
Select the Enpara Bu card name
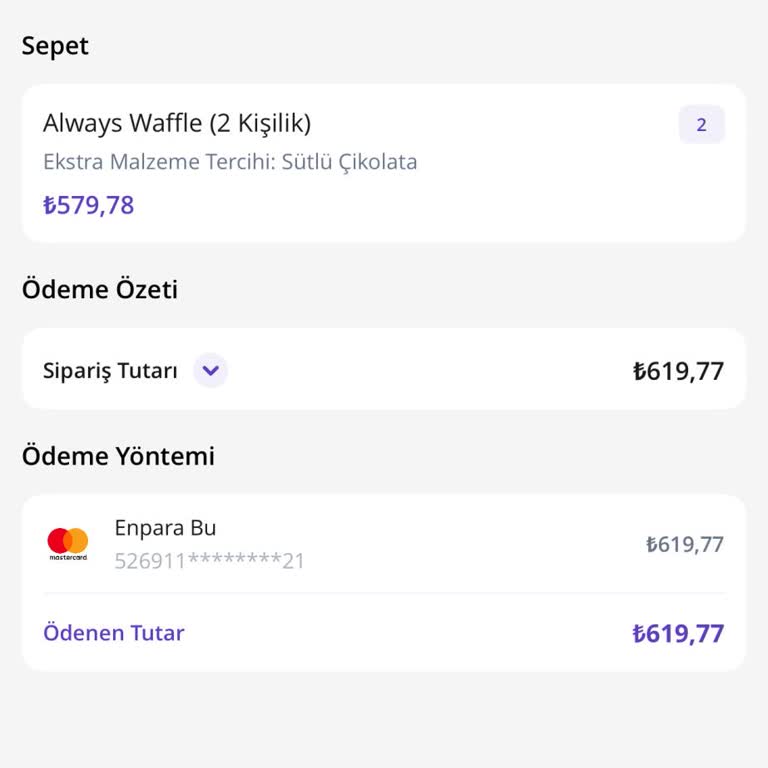coord(165,528)
